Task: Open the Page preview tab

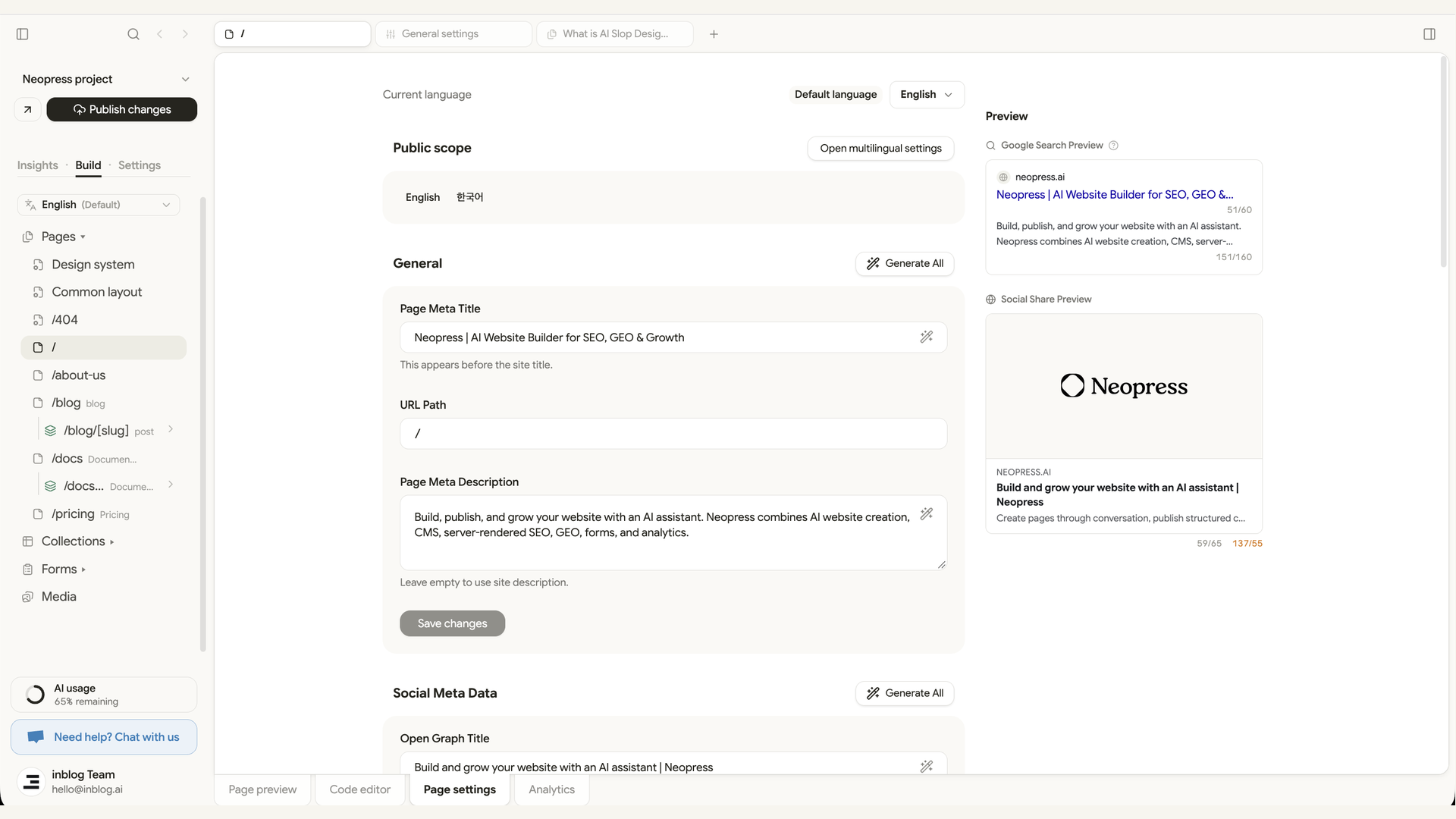Action: [x=262, y=789]
